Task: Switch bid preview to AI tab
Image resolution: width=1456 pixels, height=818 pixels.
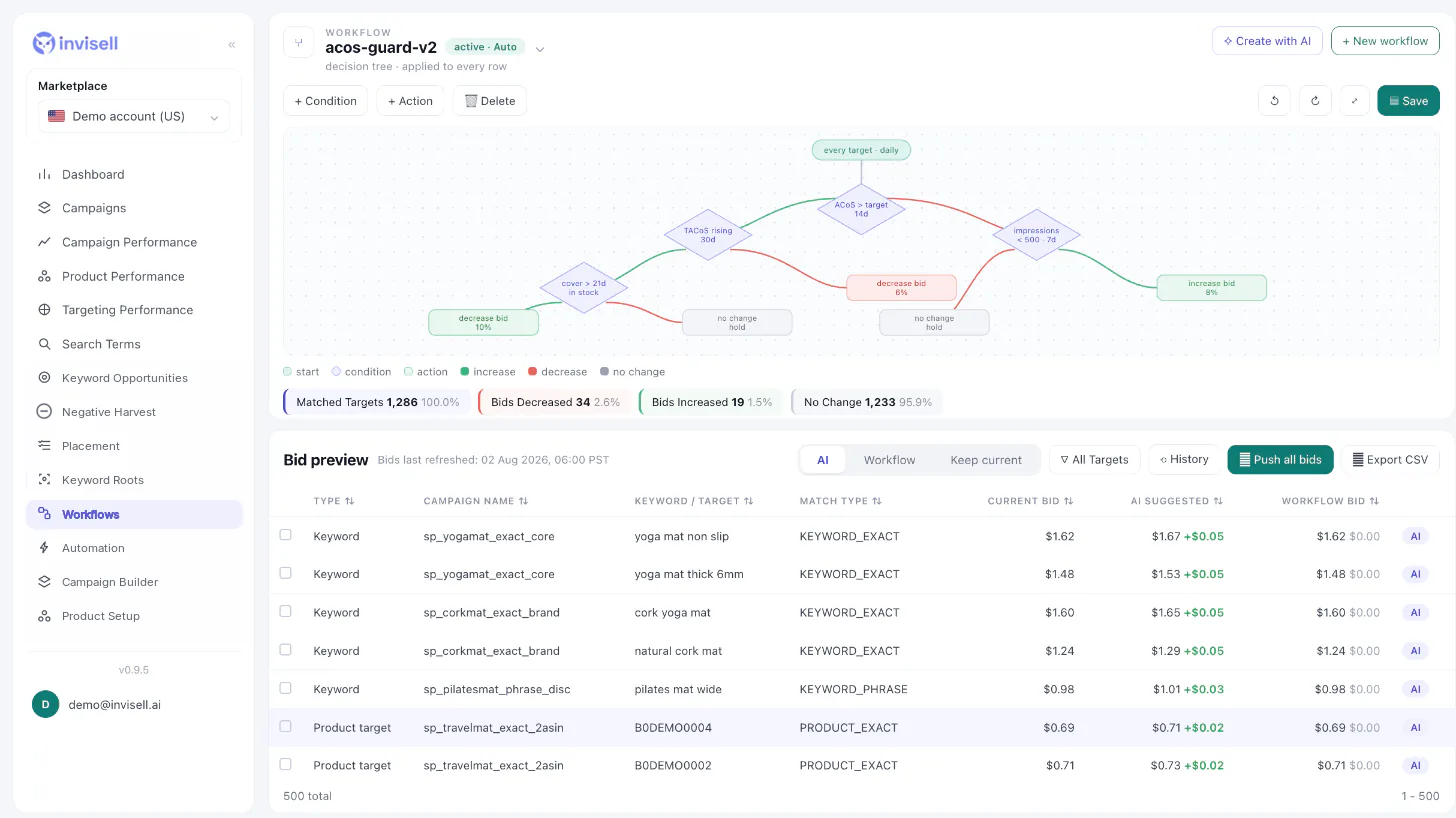Action: coord(823,460)
